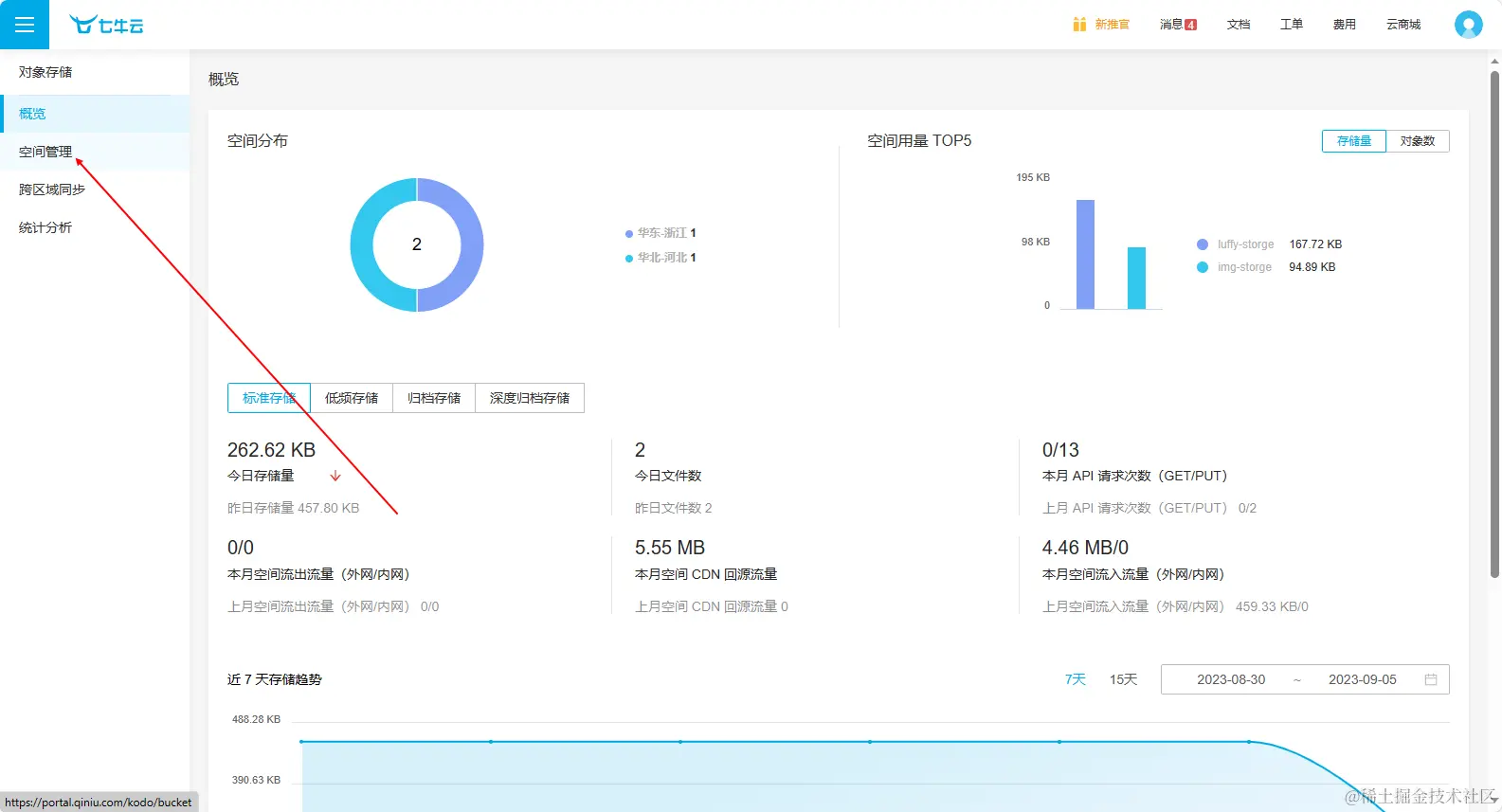This screenshot has height=812, width=1502.
Task: Select 概览 in the sidebar
Action: pyautogui.click(x=95, y=114)
